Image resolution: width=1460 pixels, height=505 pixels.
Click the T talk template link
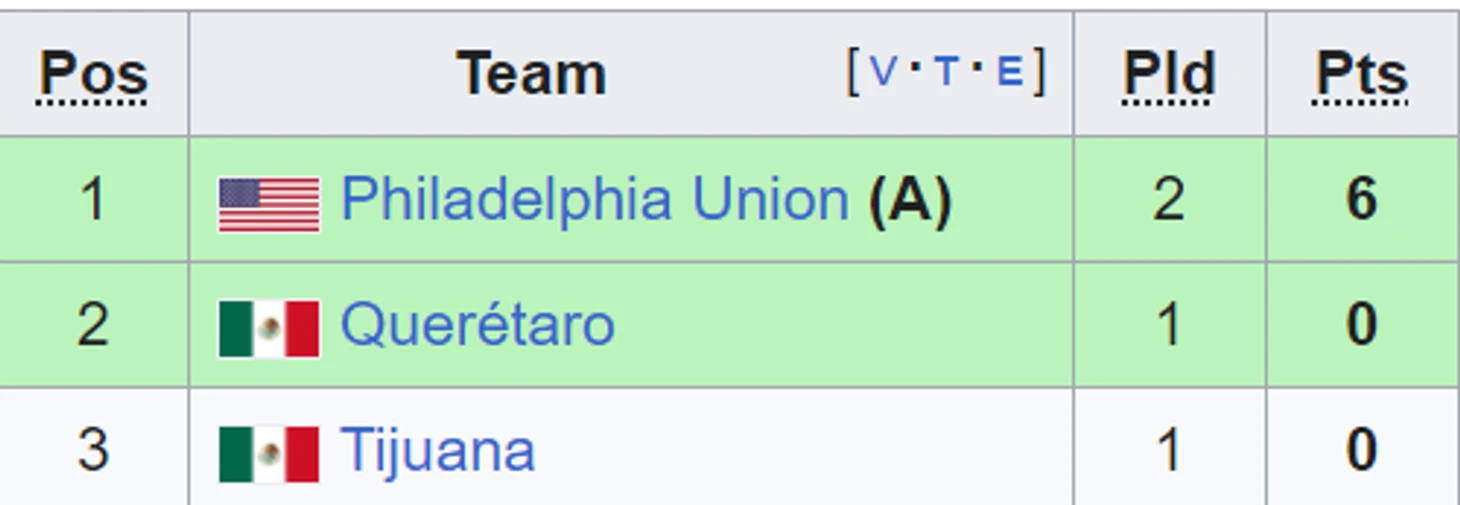pyautogui.click(x=947, y=72)
